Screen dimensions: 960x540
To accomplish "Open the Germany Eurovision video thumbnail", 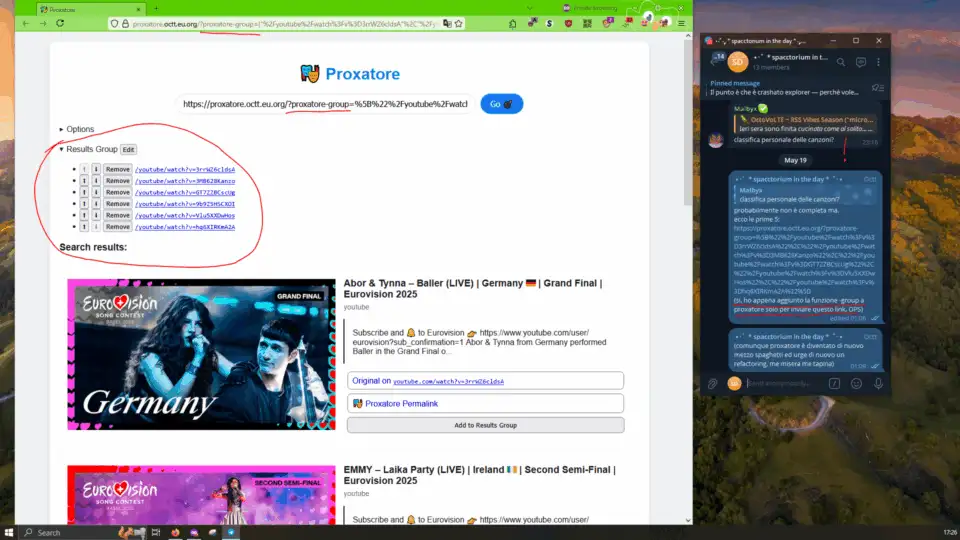I will coord(201,354).
